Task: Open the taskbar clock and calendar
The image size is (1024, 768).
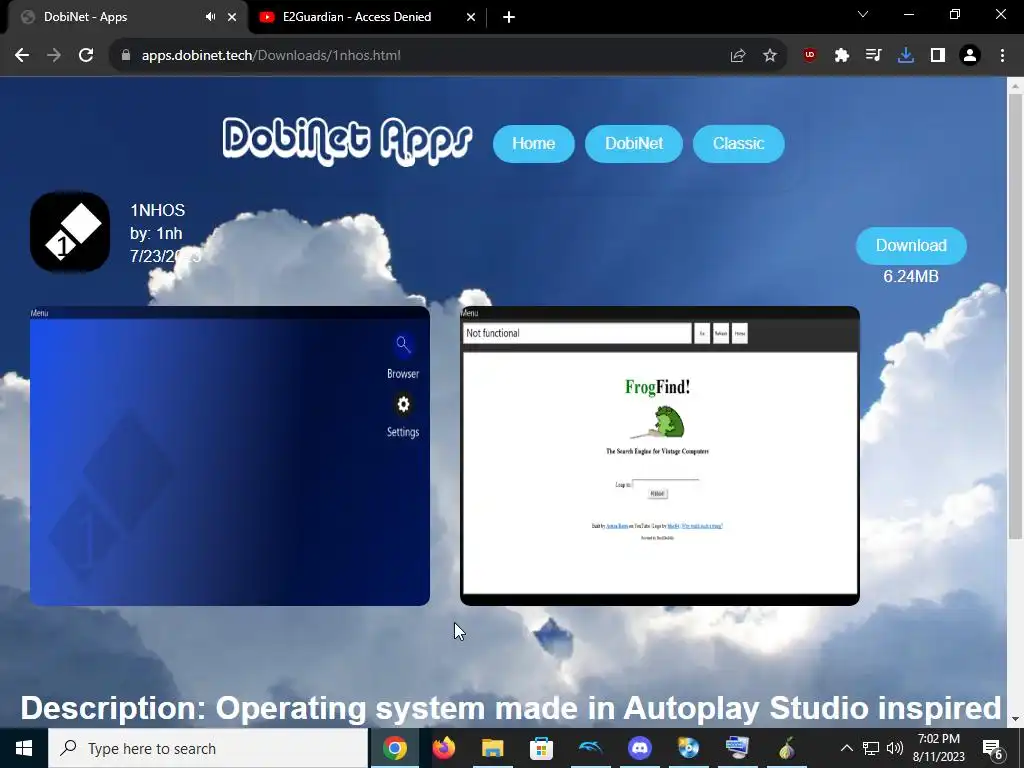Action: pos(938,748)
